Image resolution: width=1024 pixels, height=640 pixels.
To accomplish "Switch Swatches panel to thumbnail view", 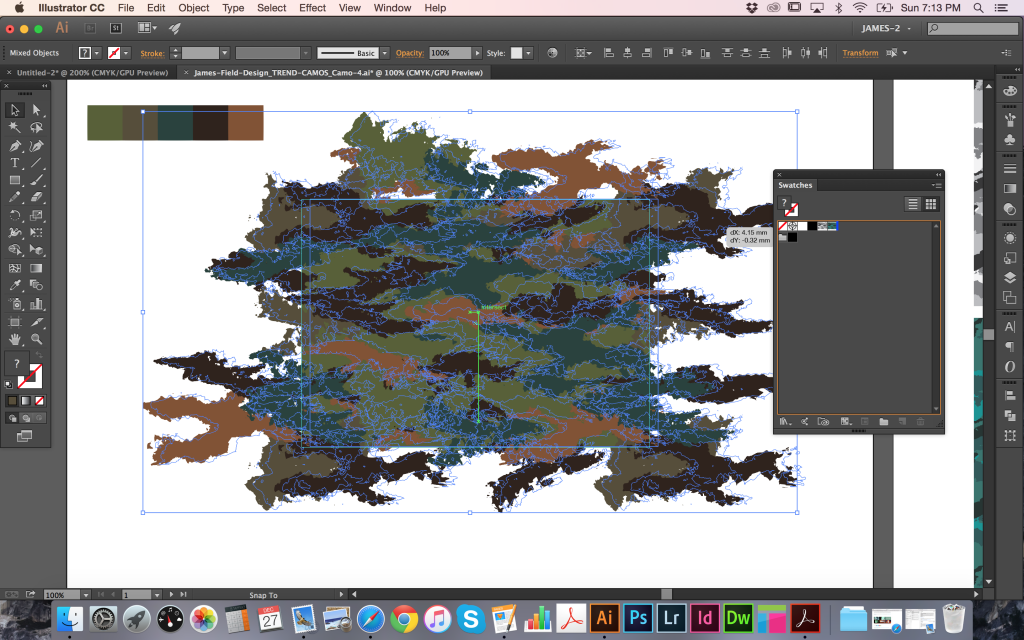I will coord(930,204).
